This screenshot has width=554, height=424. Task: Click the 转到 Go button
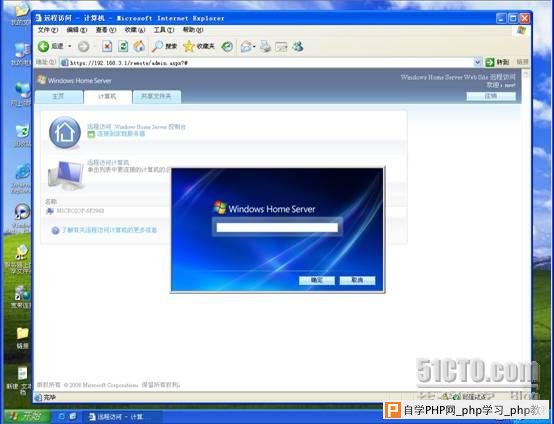(x=497, y=63)
